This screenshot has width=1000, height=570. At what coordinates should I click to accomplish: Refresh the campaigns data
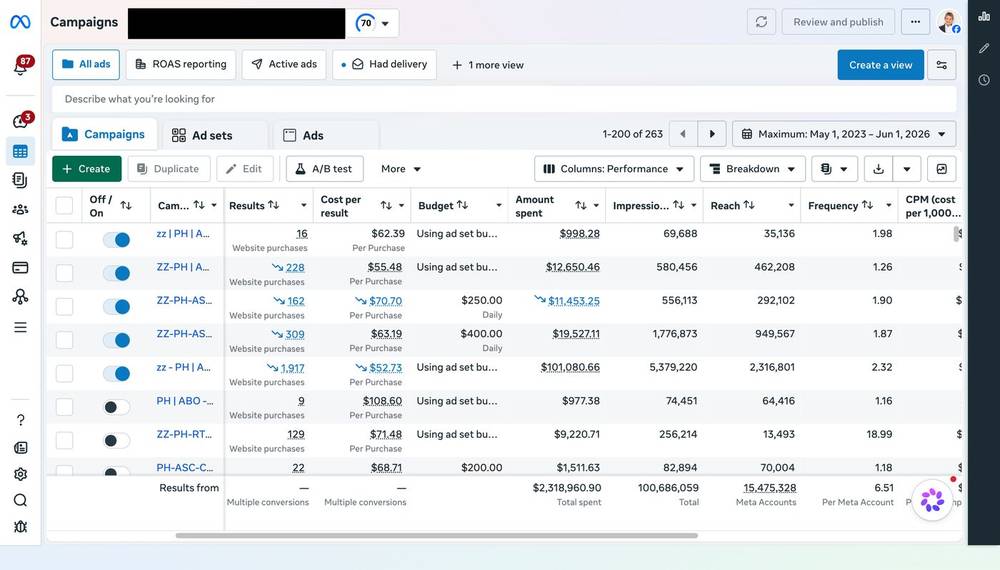[x=761, y=22]
